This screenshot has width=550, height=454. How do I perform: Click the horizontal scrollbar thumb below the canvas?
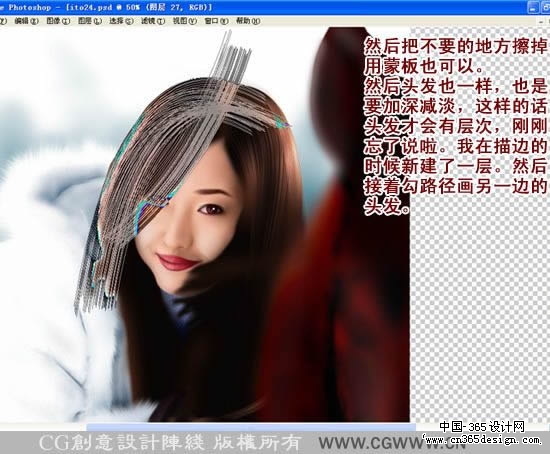click(251, 427)
